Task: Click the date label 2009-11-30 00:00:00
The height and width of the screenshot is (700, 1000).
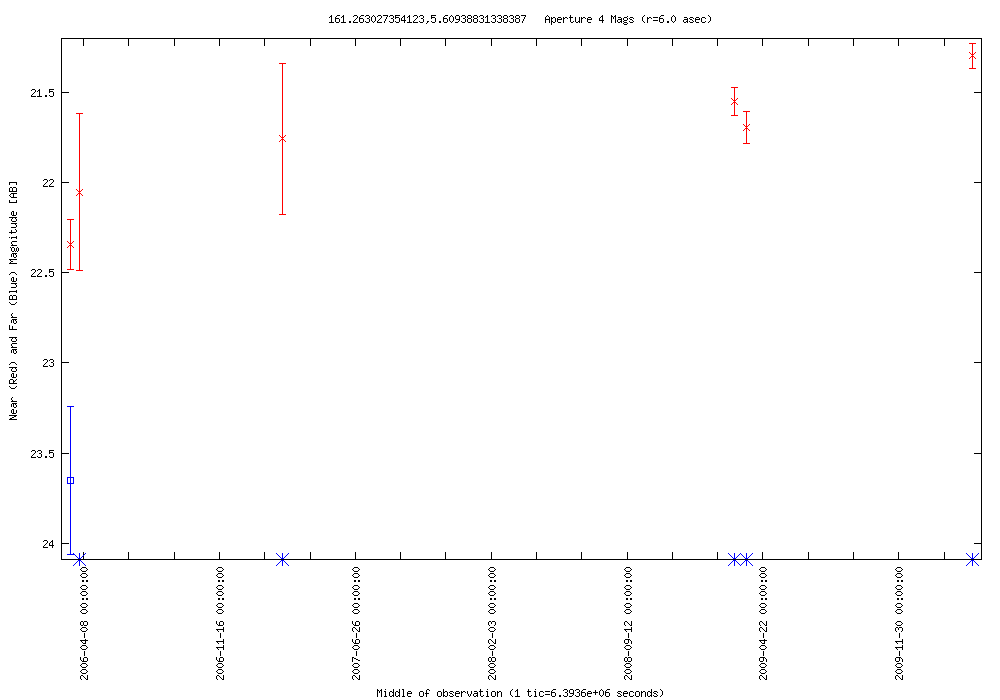Action: tap(899, 623)
